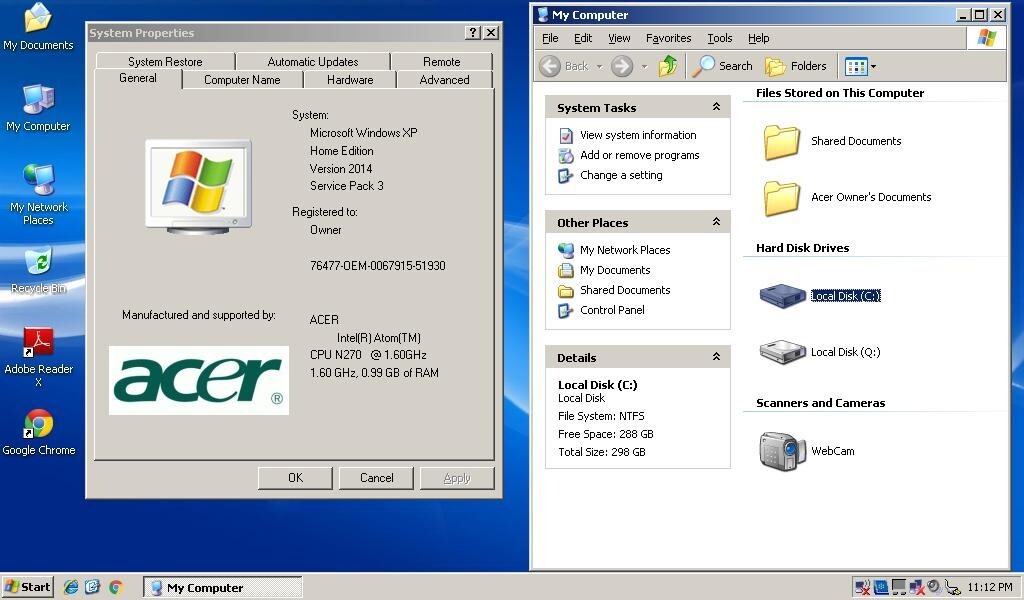The width and height of the screenshot is (1024, 600).
Task: Click the first system tray network icon
Action: pyautogui.click(x=862, y=588)
